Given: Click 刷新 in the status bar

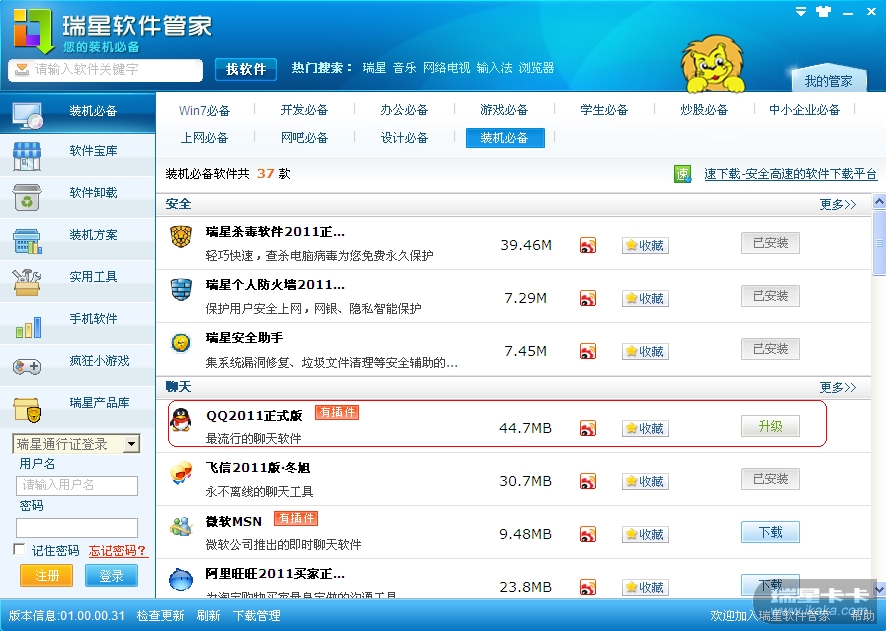Looking at the screenshot, I should (209, 616).
